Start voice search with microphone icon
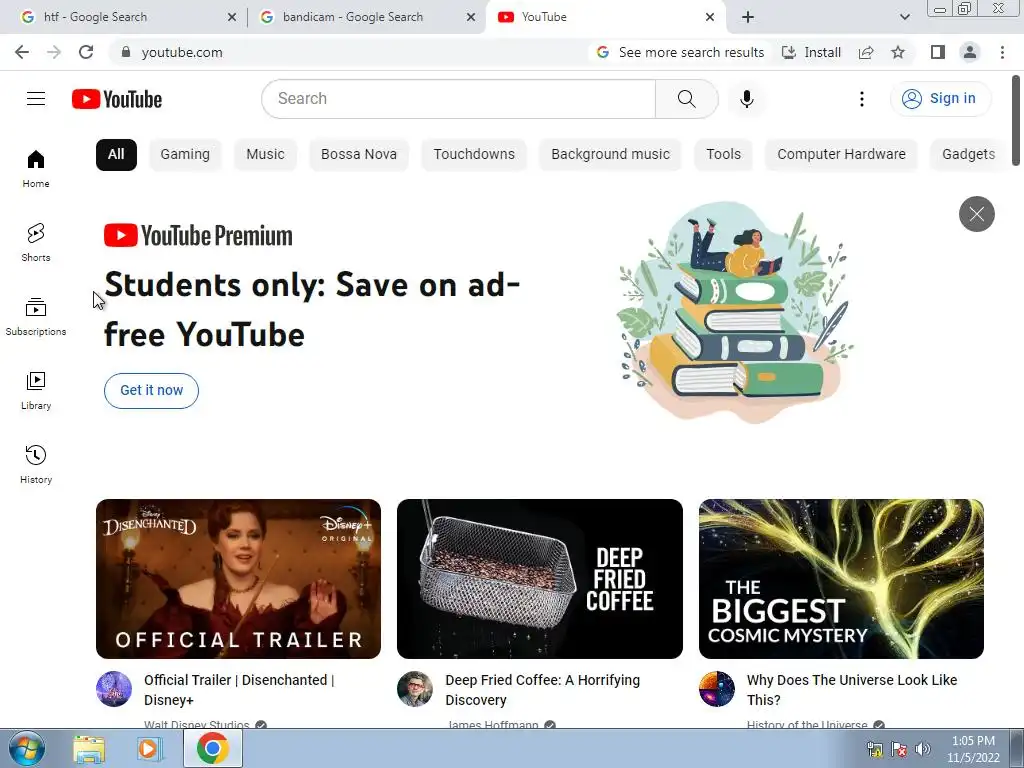This screenshot has width=1024, height=768. [x=746, y=99]
